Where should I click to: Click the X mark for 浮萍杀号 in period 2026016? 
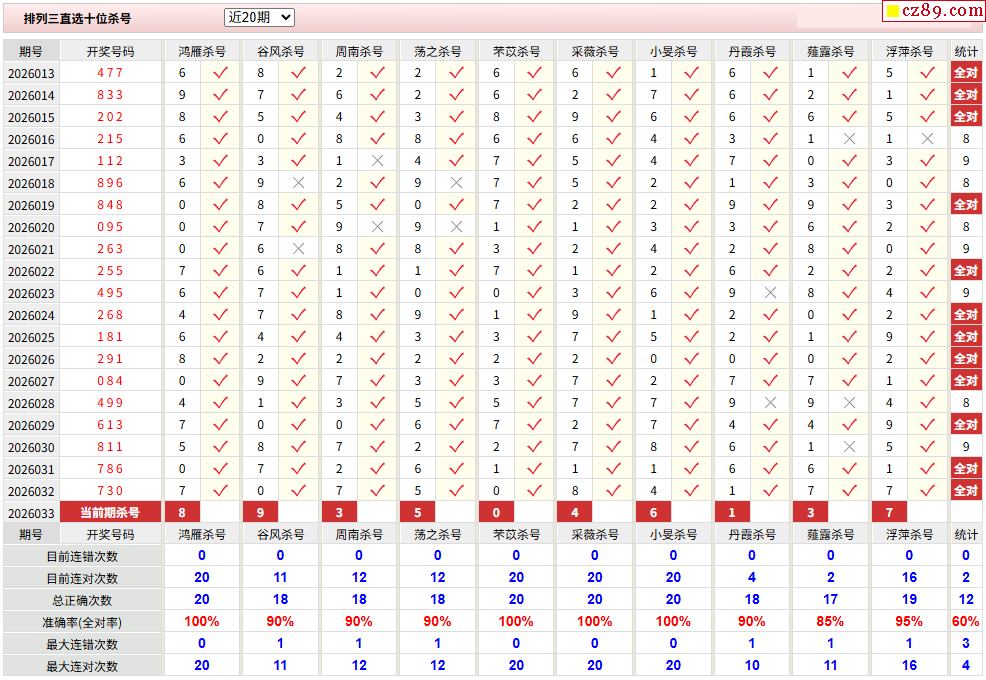tap(927, 139)
